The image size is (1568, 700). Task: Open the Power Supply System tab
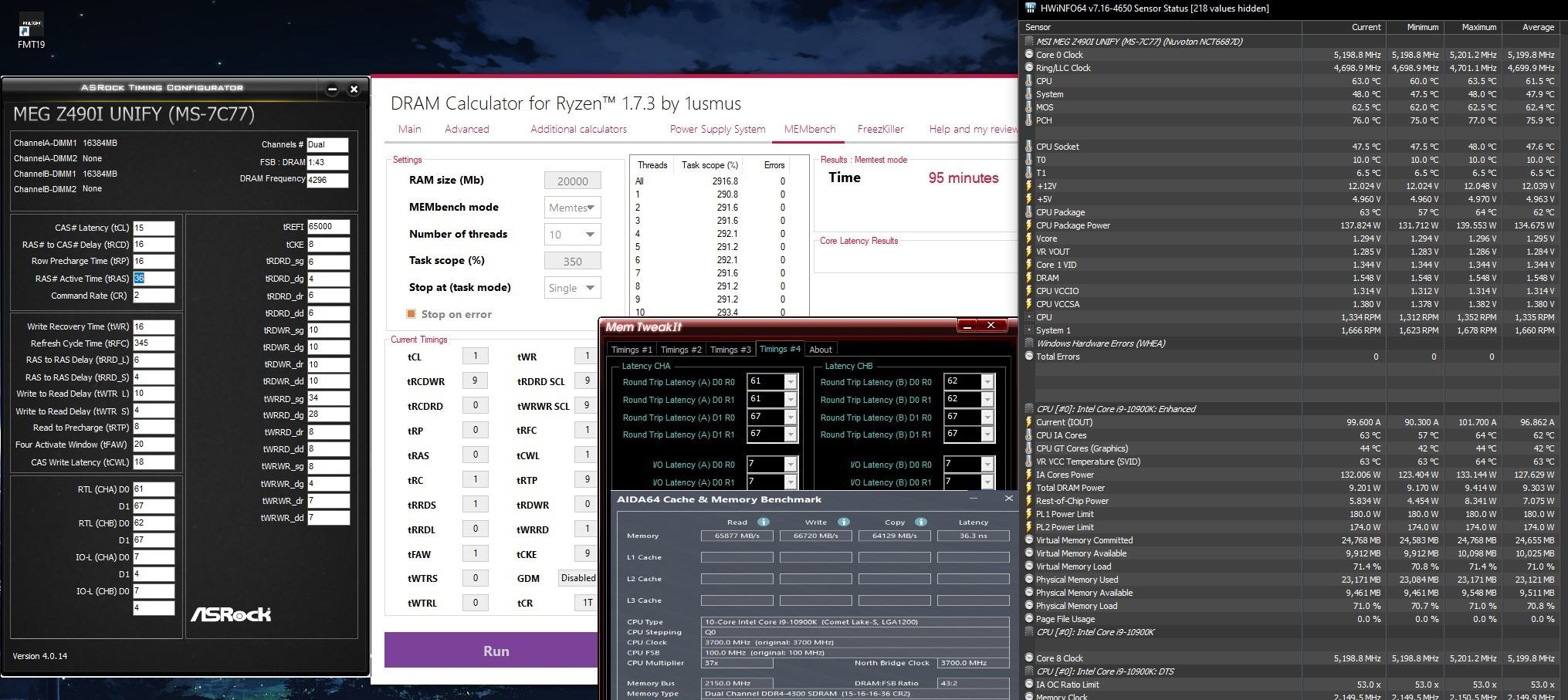pyautogui.click(x=717, y=129)
